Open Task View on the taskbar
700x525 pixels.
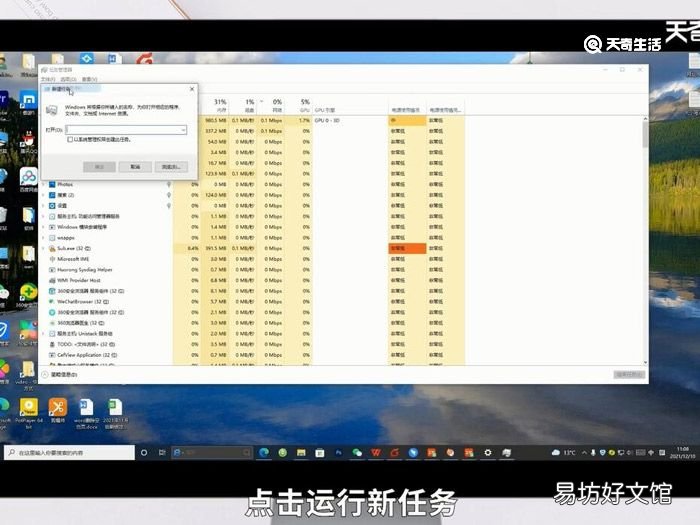point(162,453)
